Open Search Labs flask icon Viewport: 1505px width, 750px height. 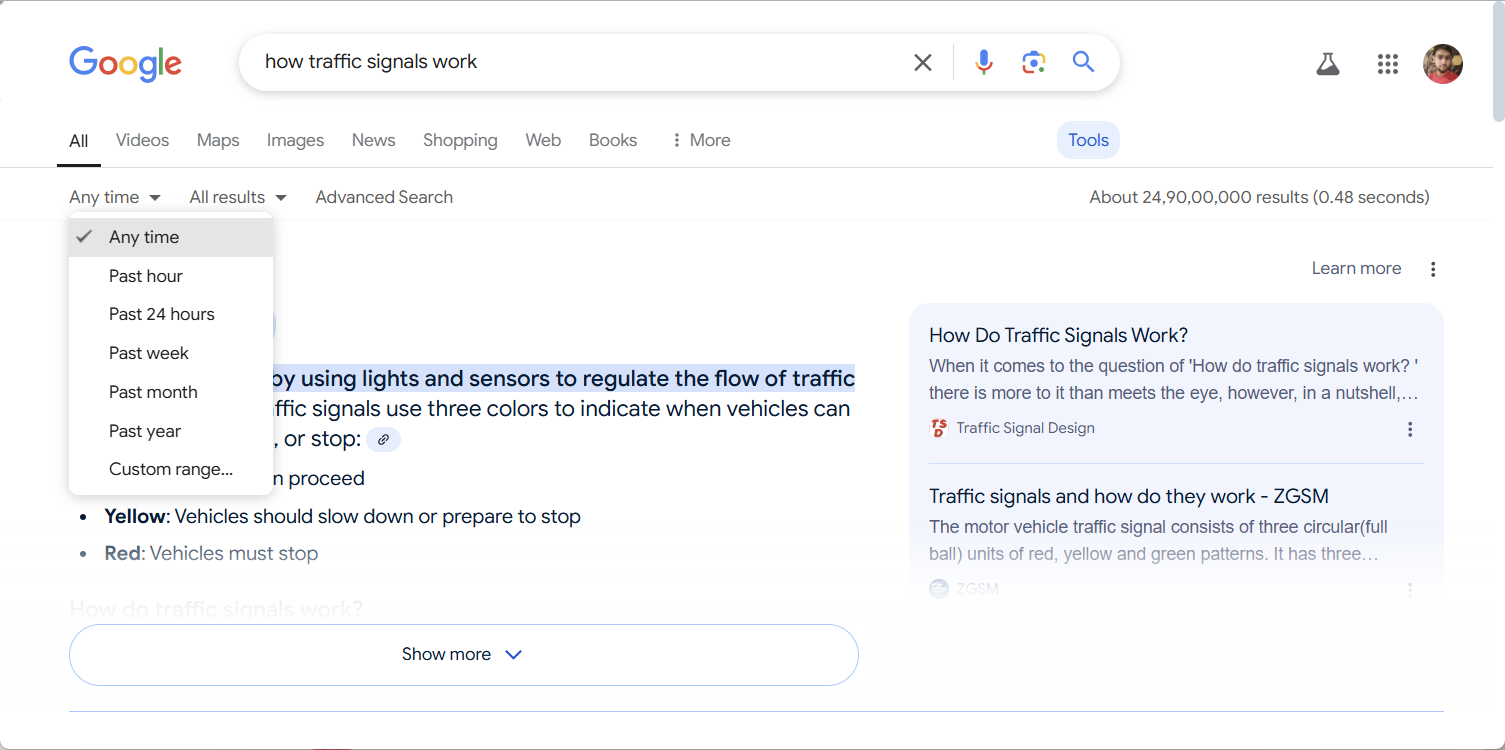(1328, 64)
